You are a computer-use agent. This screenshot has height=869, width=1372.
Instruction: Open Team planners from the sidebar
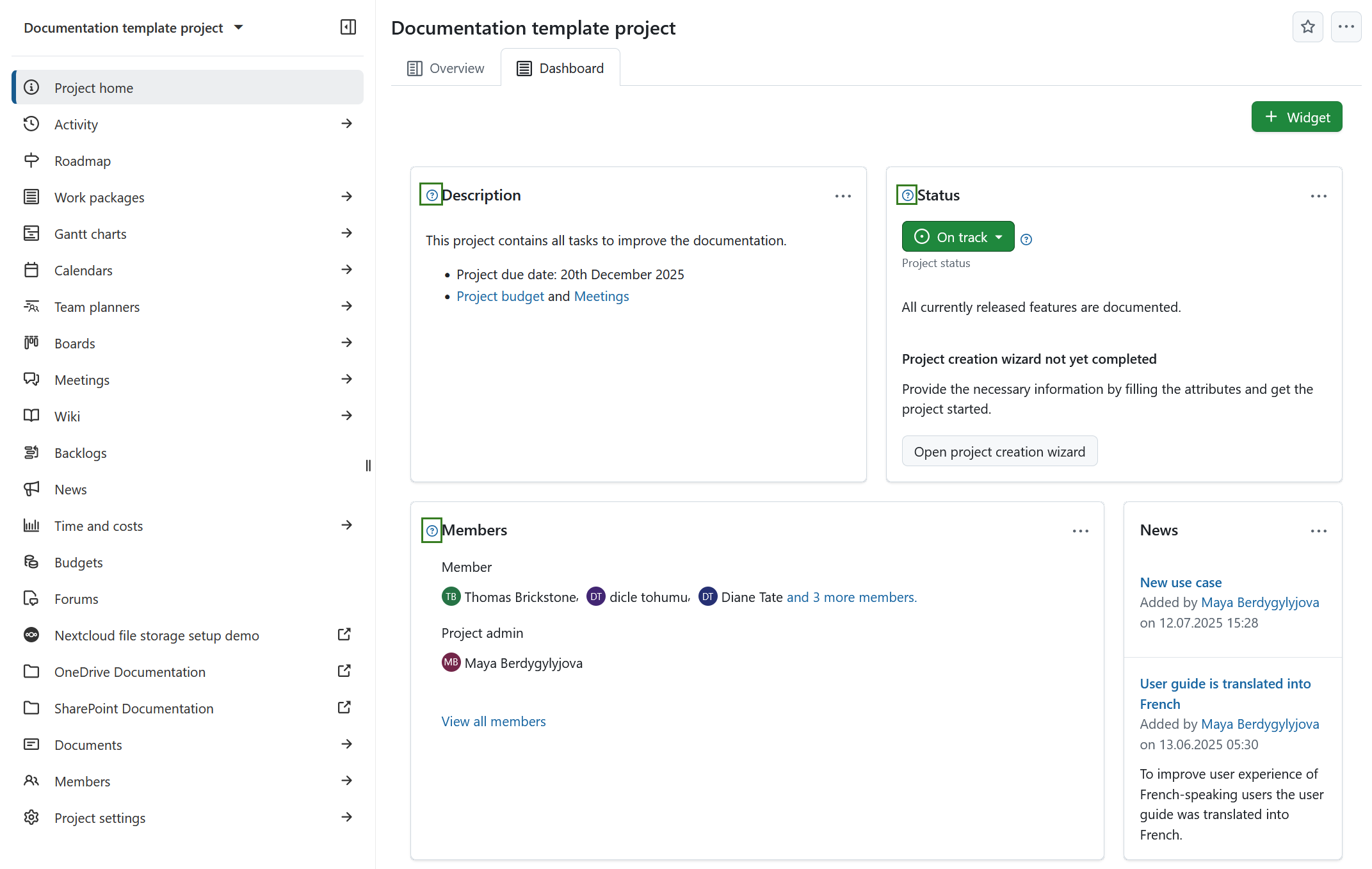point(31,306)
